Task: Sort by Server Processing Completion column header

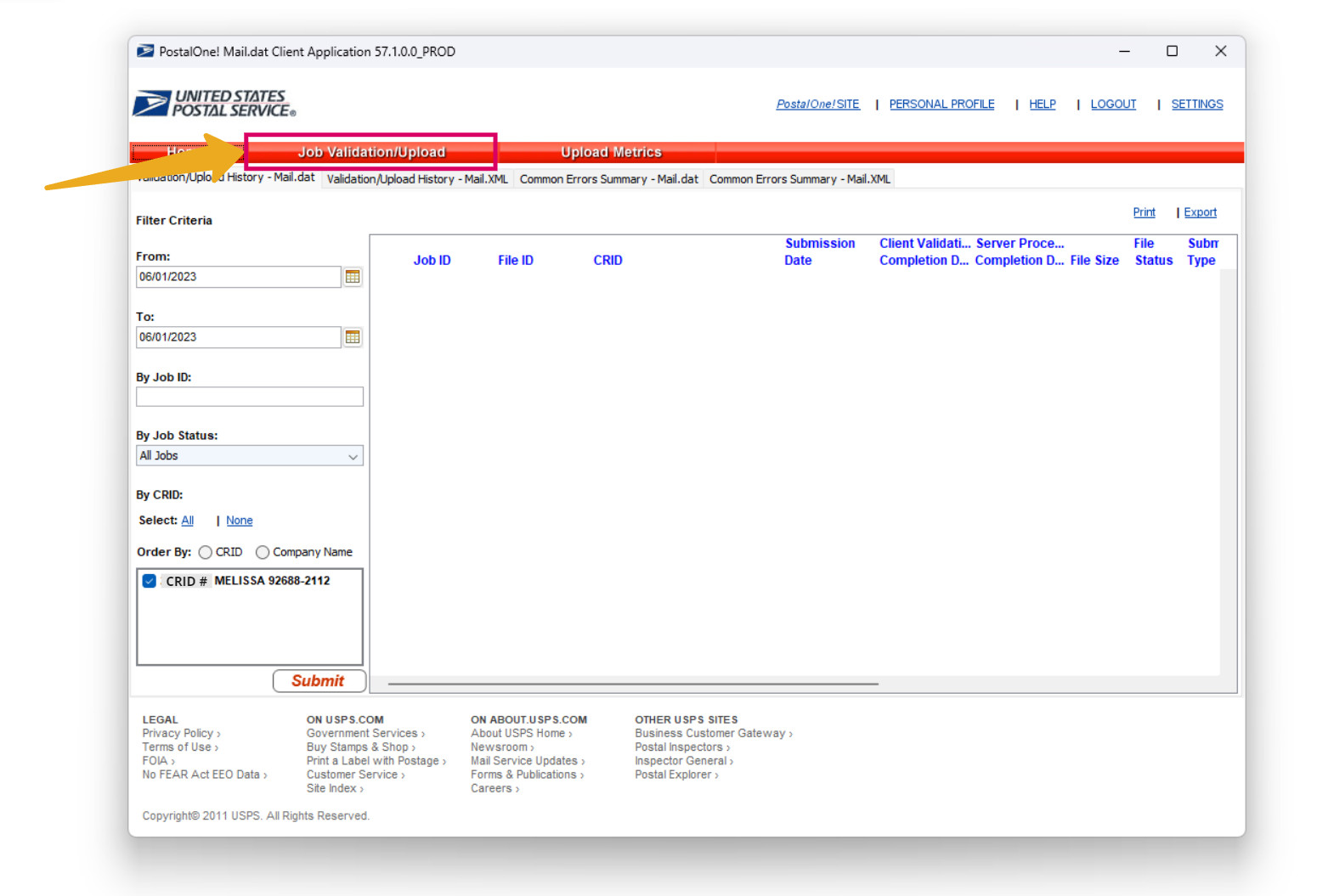Action: (1020, 252)
